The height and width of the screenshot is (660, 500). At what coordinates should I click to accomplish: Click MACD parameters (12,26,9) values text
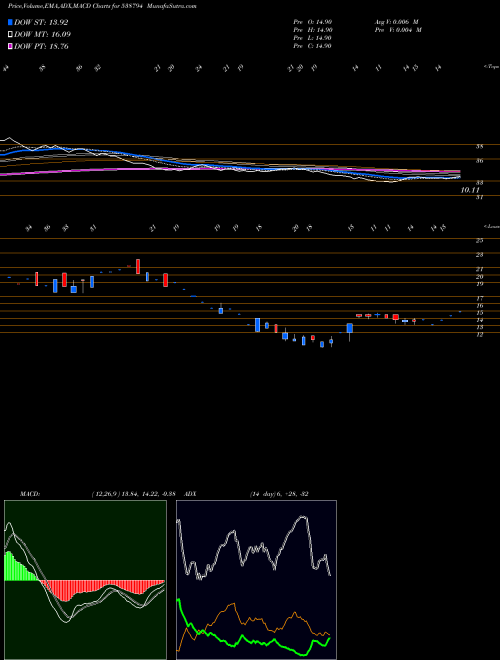click(133, 494)
